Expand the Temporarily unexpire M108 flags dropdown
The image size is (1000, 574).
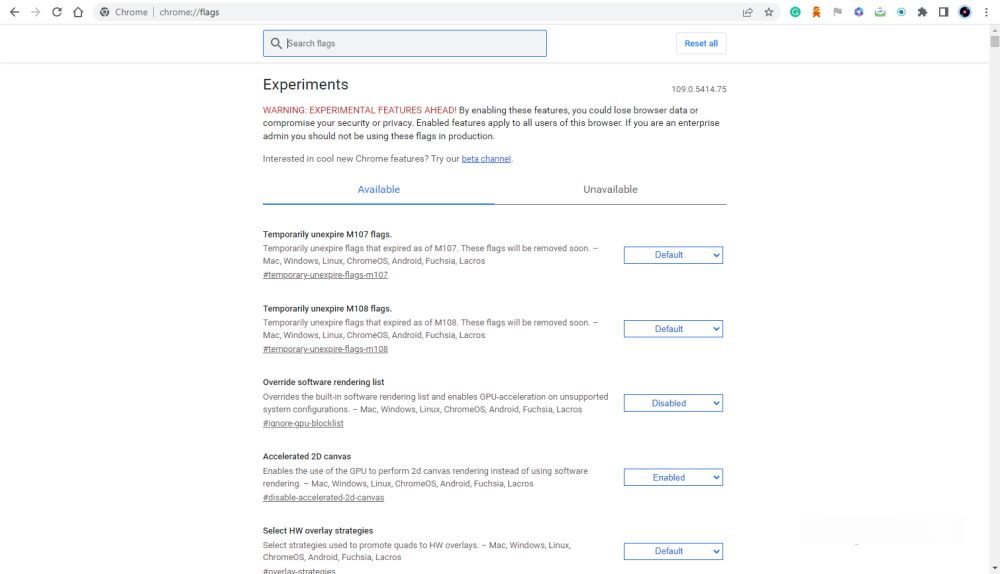tap(673, 329)
